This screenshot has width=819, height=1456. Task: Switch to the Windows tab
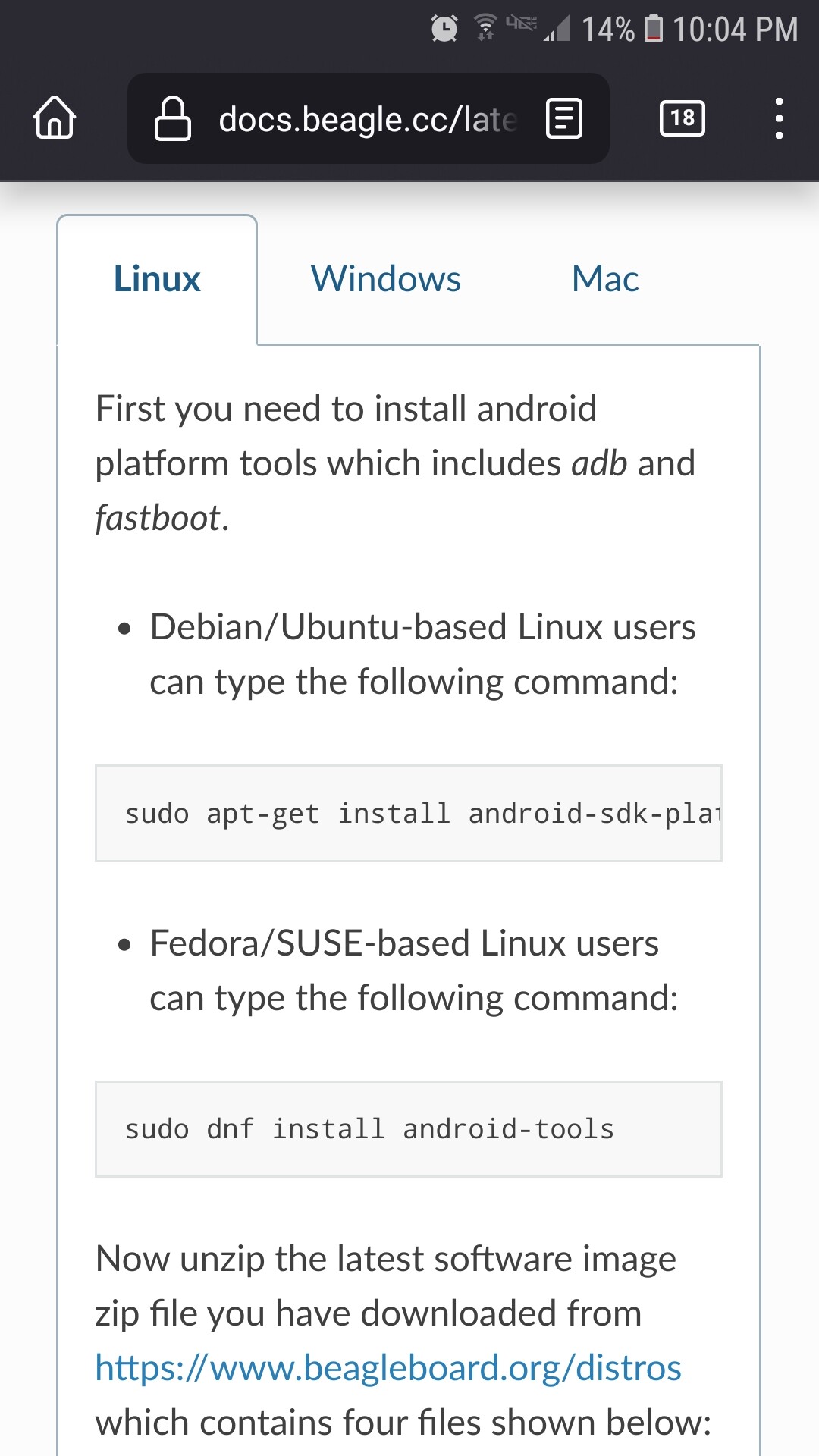click(x=386, y=279)
